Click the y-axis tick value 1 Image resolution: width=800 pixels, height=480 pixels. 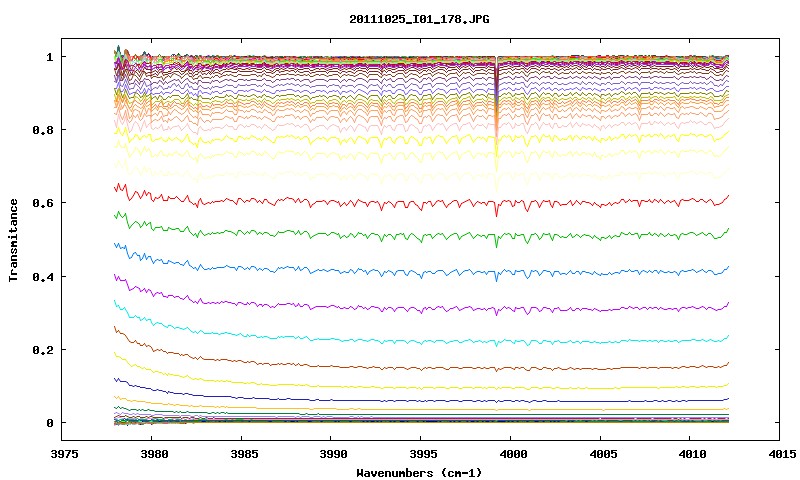click(49, 57)
